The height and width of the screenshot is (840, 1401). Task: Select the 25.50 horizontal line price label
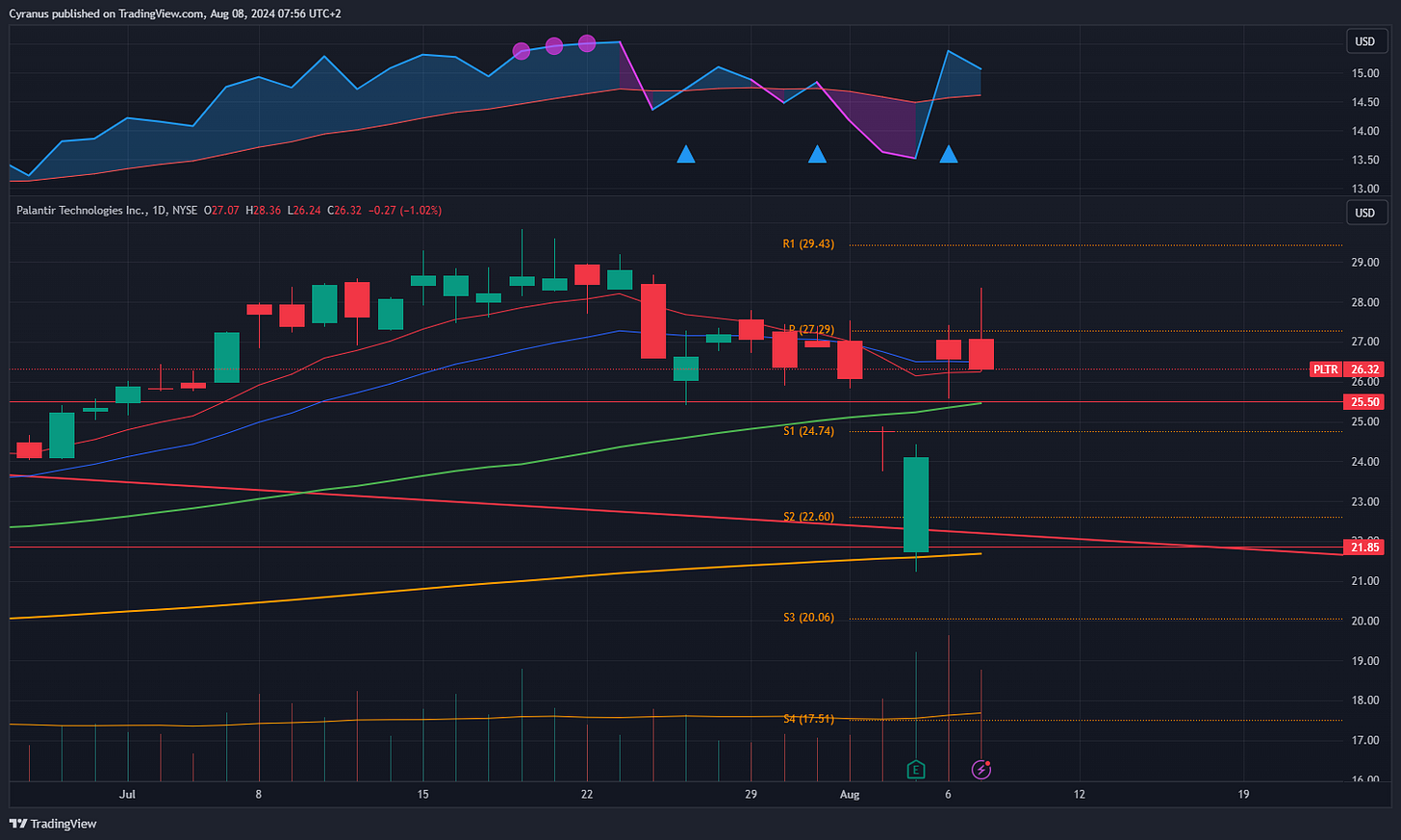click(1364, 402)
